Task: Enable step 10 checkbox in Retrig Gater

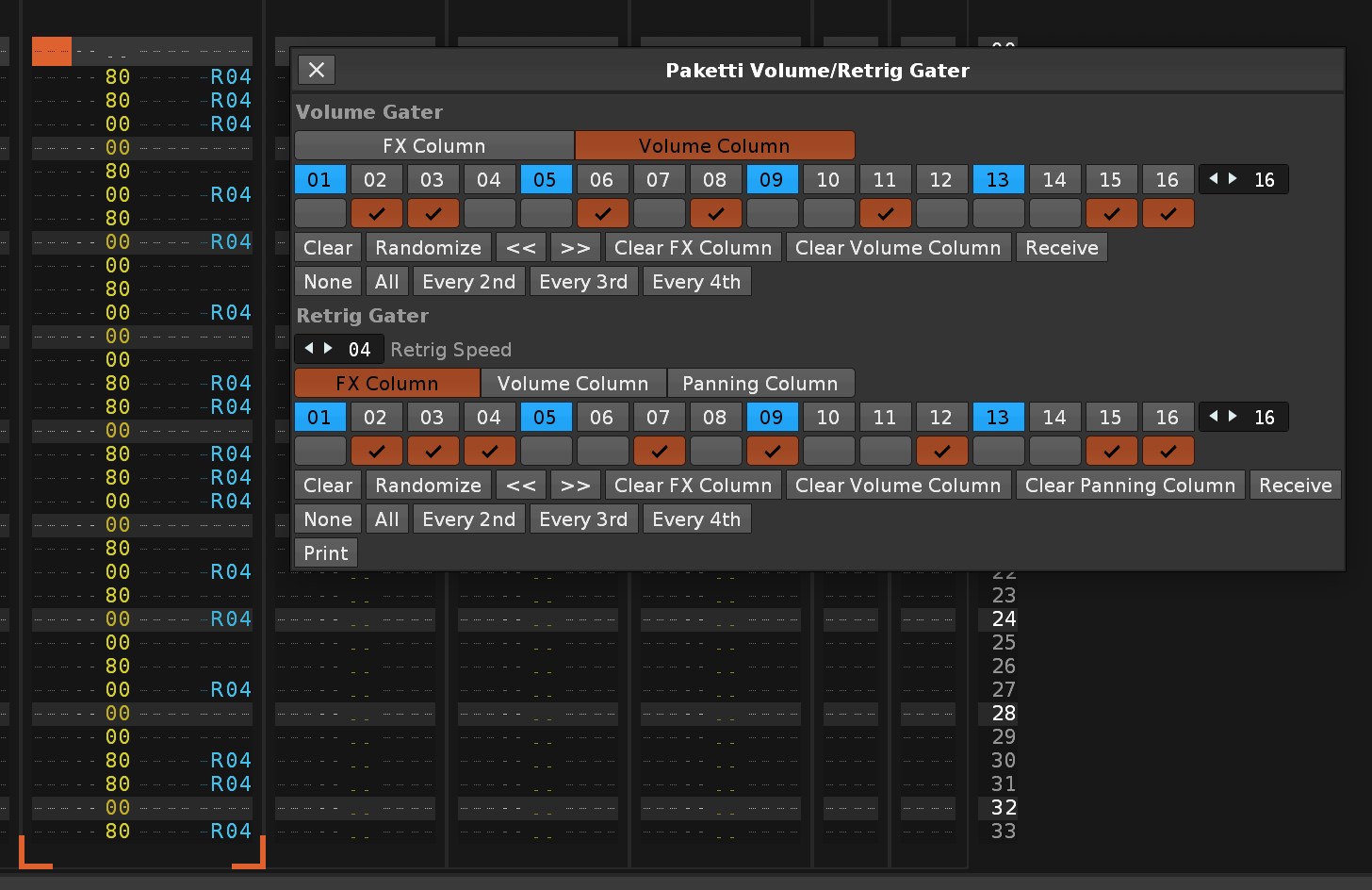Action: coord(829,452)
